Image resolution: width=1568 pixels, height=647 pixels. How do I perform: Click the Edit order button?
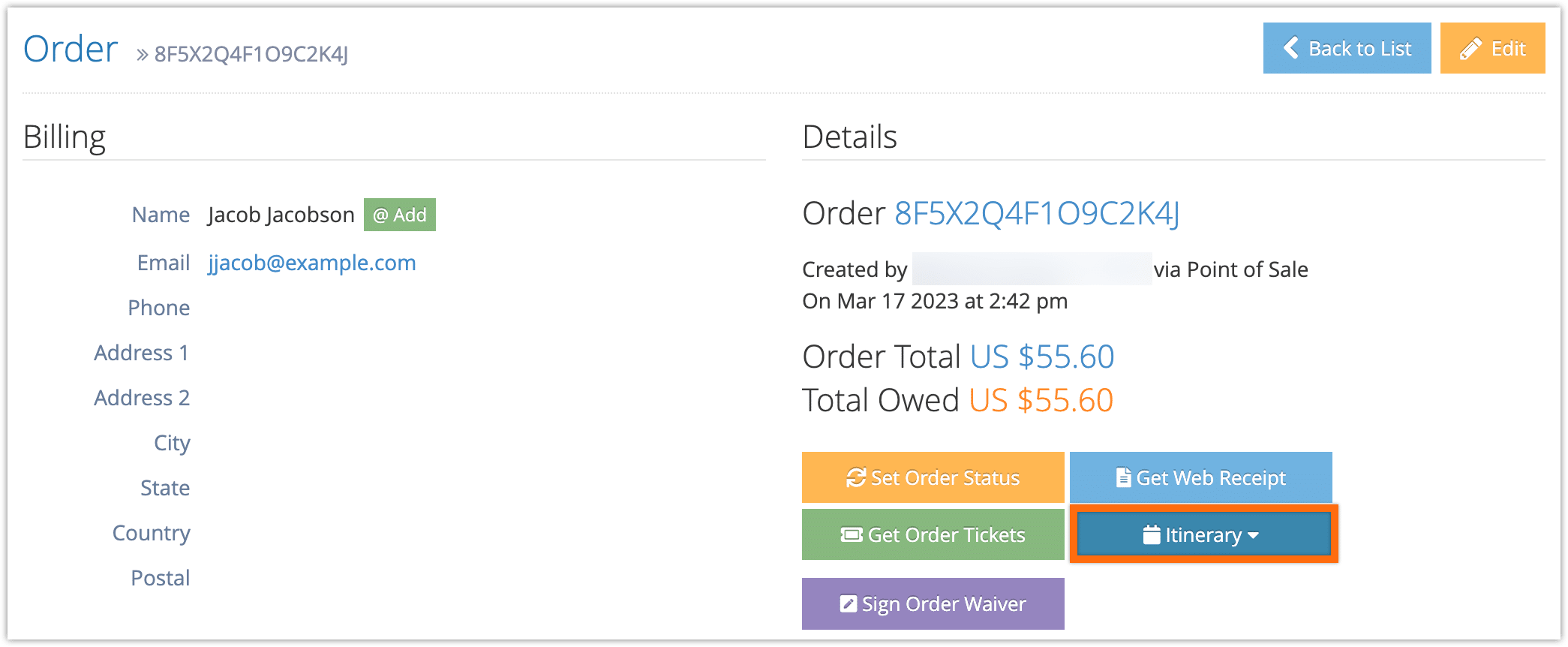pyautogui.click(x=1492, y=48)
